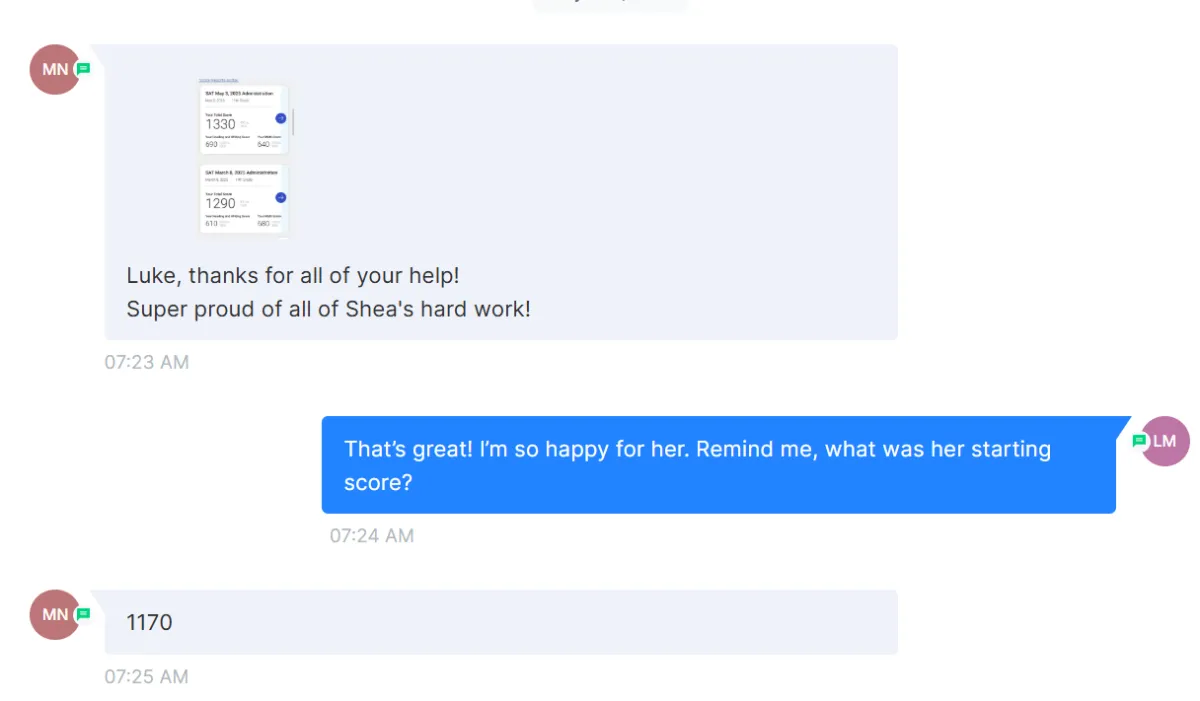Click the LM avatar on the right
Screen dimensions: 1200x701
[1165, 441]
